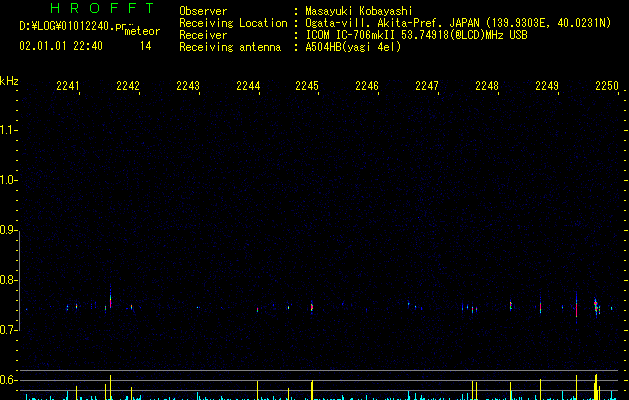
Task: Click the Receiver field label
Action: pos(203,35)
